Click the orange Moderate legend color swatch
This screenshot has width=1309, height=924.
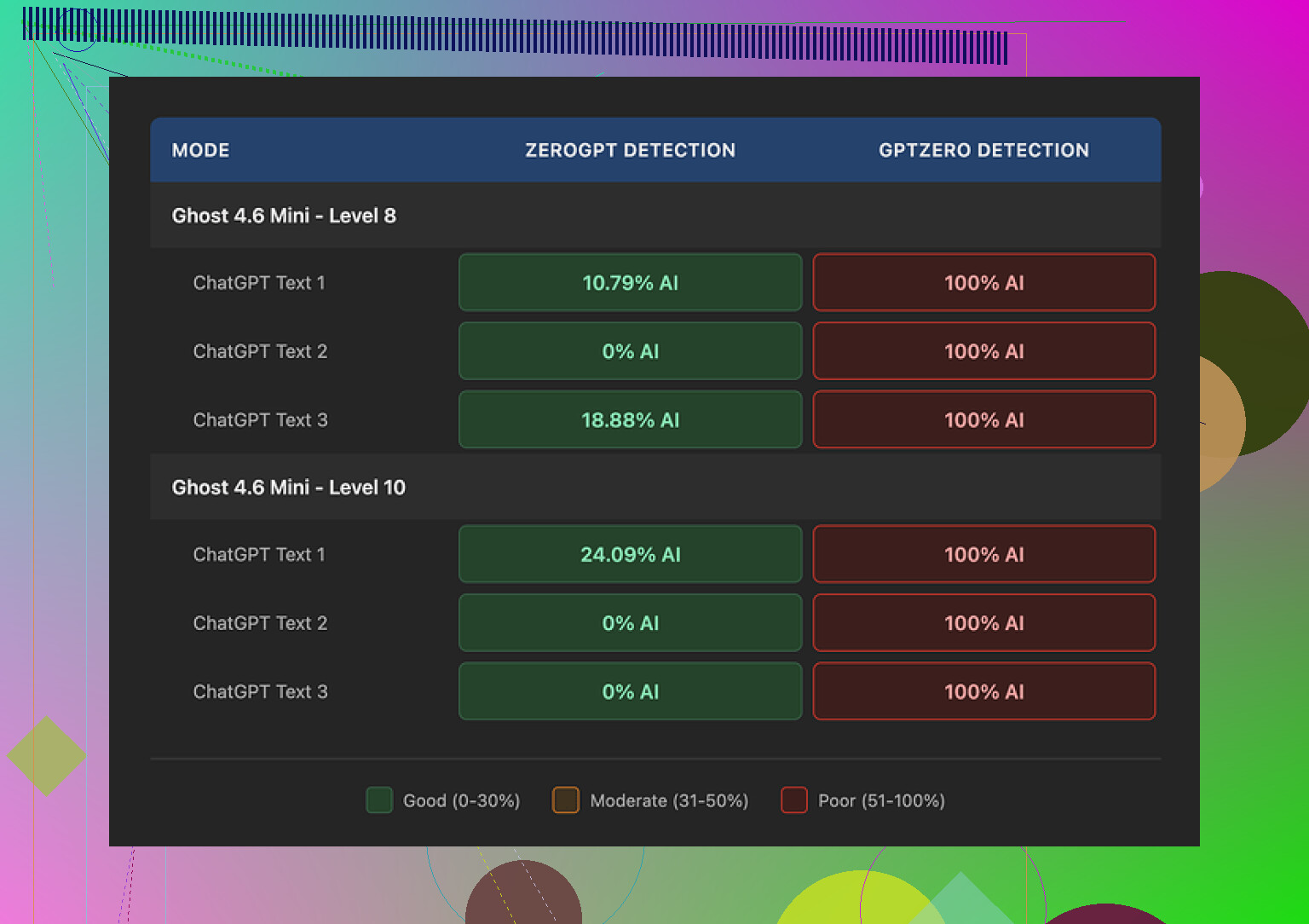(566, 800)
